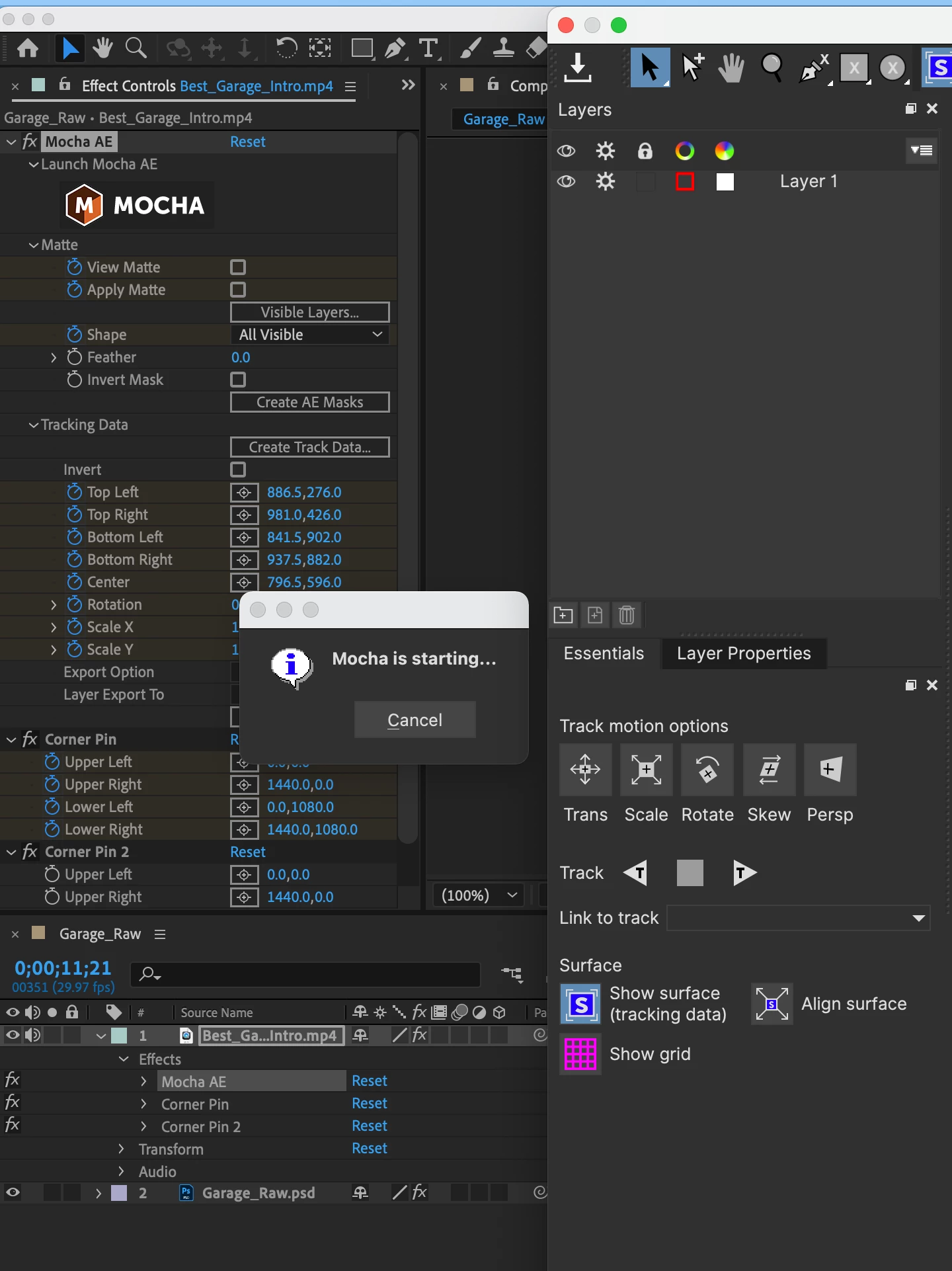Toggle the Show grid button
This screenshot has width=952, height=1271.
click(580, 1054)
